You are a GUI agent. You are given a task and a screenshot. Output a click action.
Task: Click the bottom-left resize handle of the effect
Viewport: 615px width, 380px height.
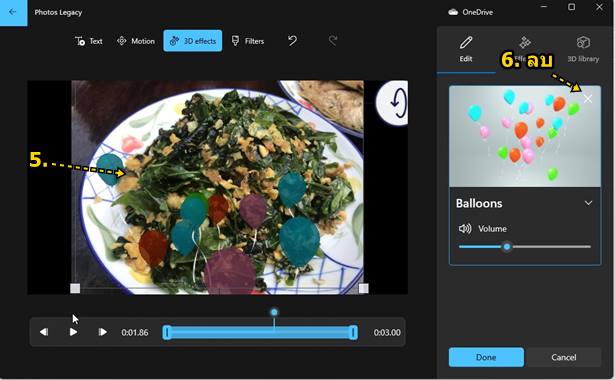point(75,289)
